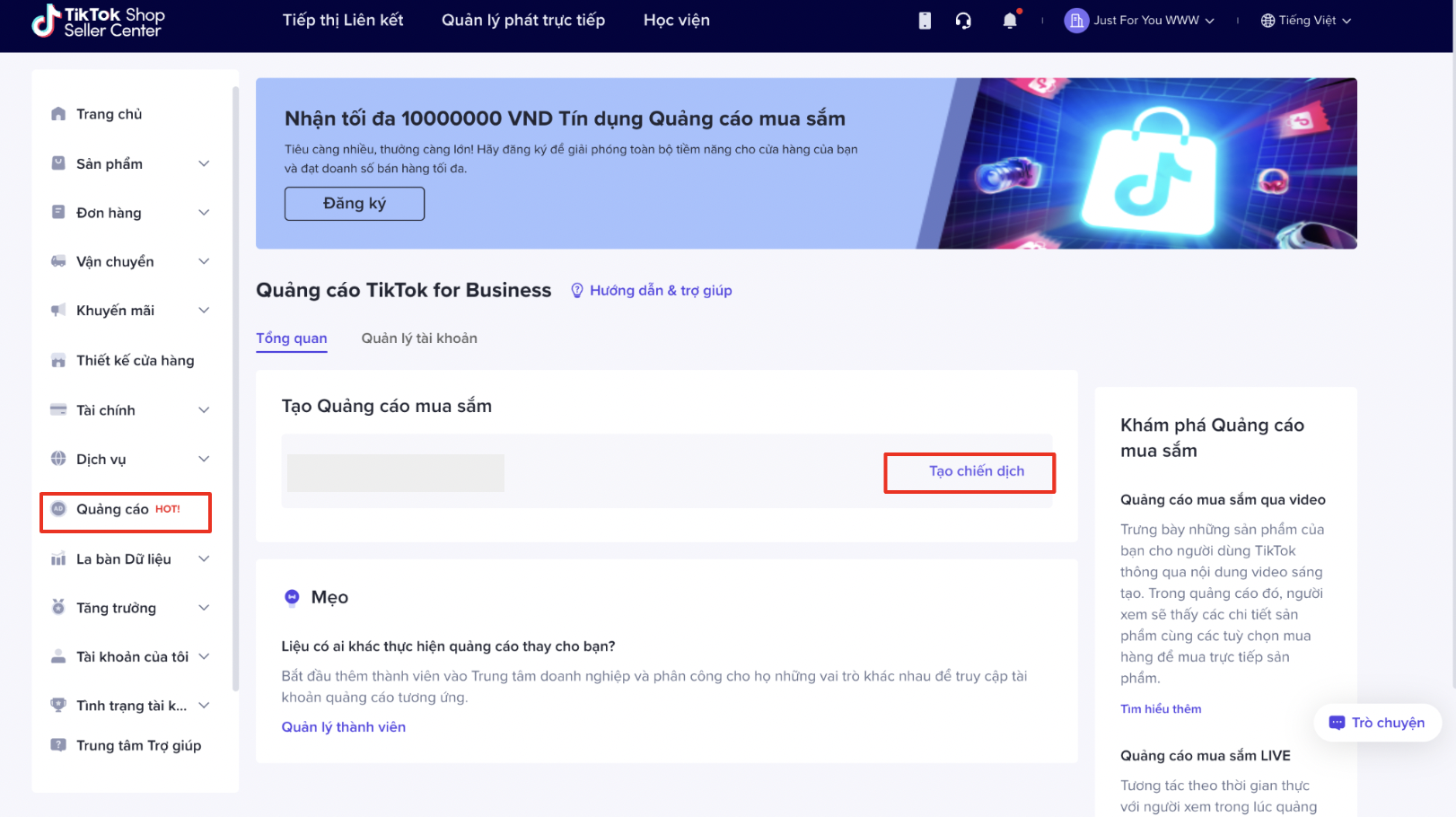Click the Quảng cáo AD icon
1456x817 pixels.
pos(58,509)
